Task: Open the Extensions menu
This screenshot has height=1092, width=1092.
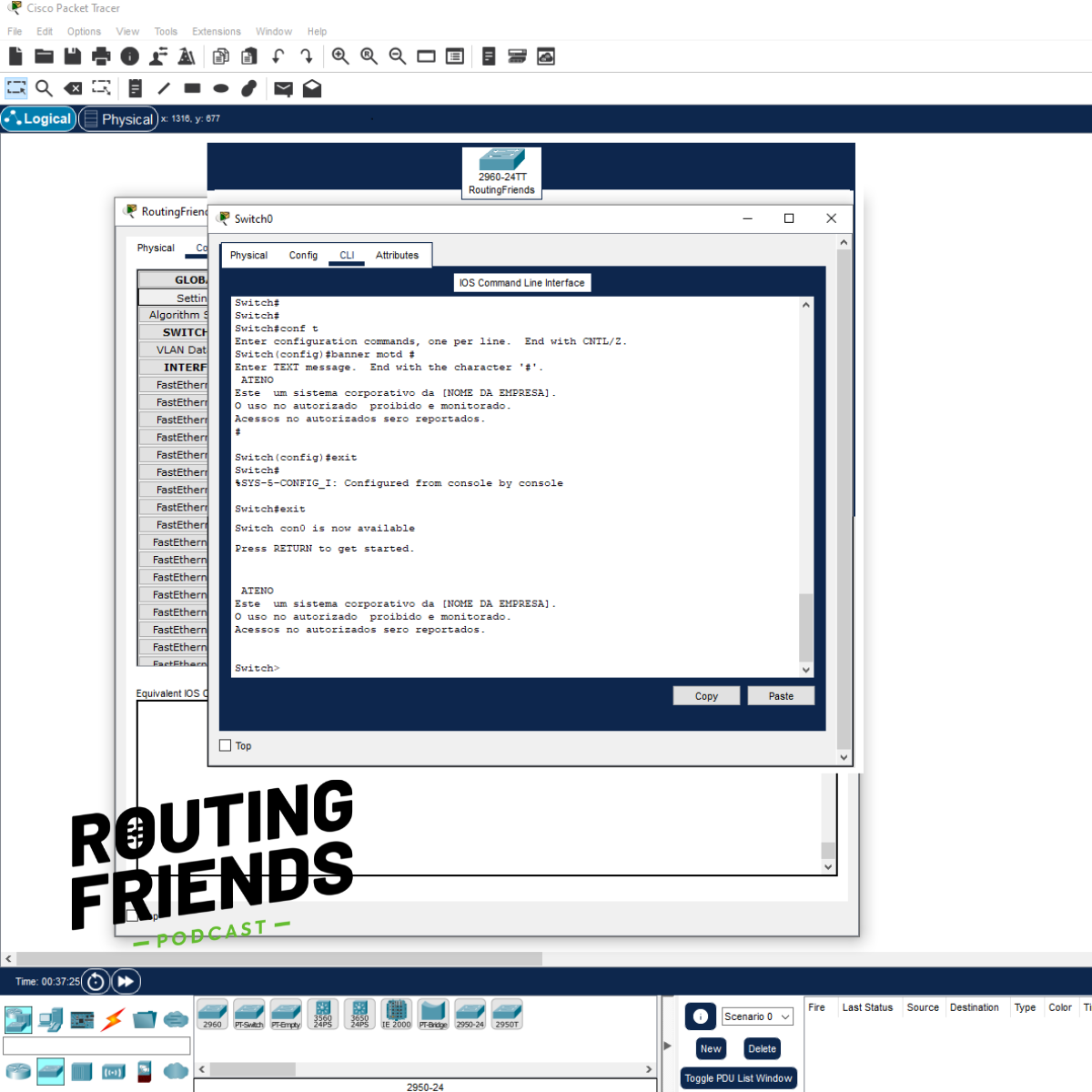Action: point(216,31)
